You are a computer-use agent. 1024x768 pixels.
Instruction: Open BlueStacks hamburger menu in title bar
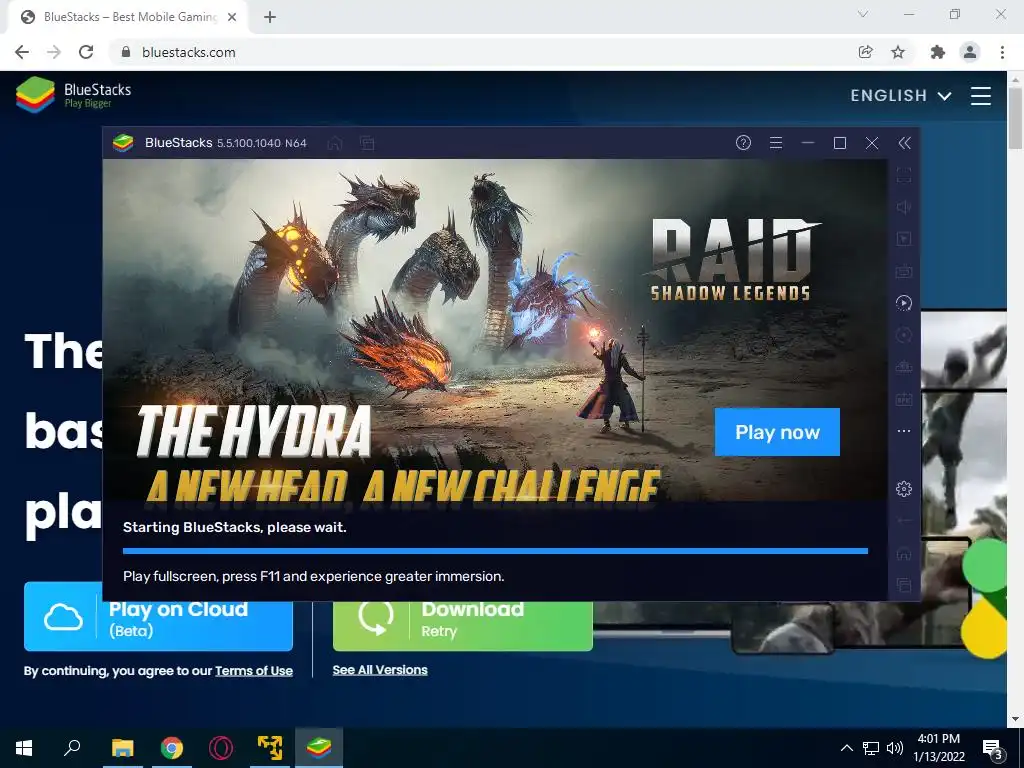tap(776, 142)
